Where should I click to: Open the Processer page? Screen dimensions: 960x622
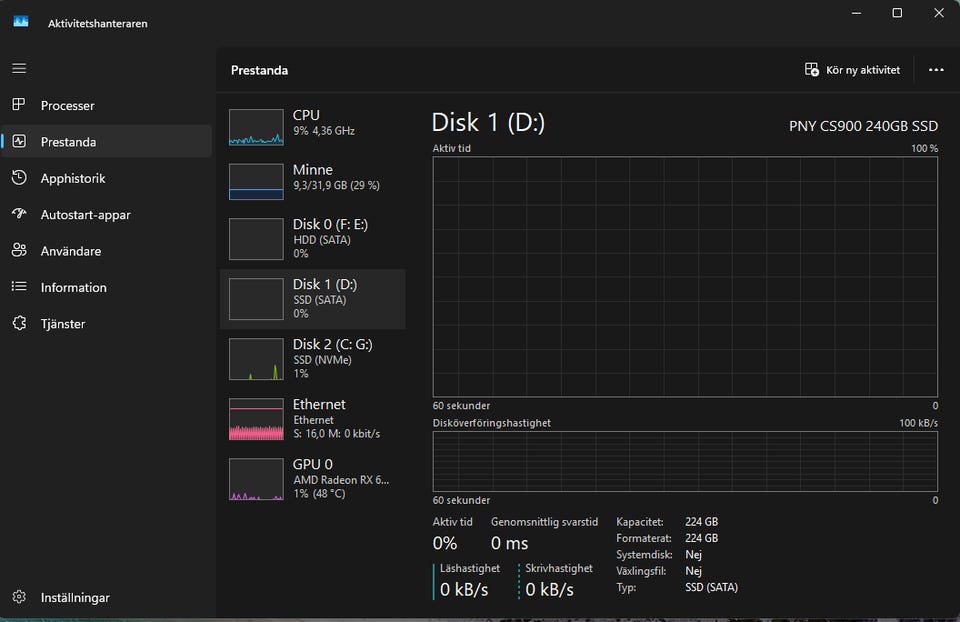(x=107, y=105)
